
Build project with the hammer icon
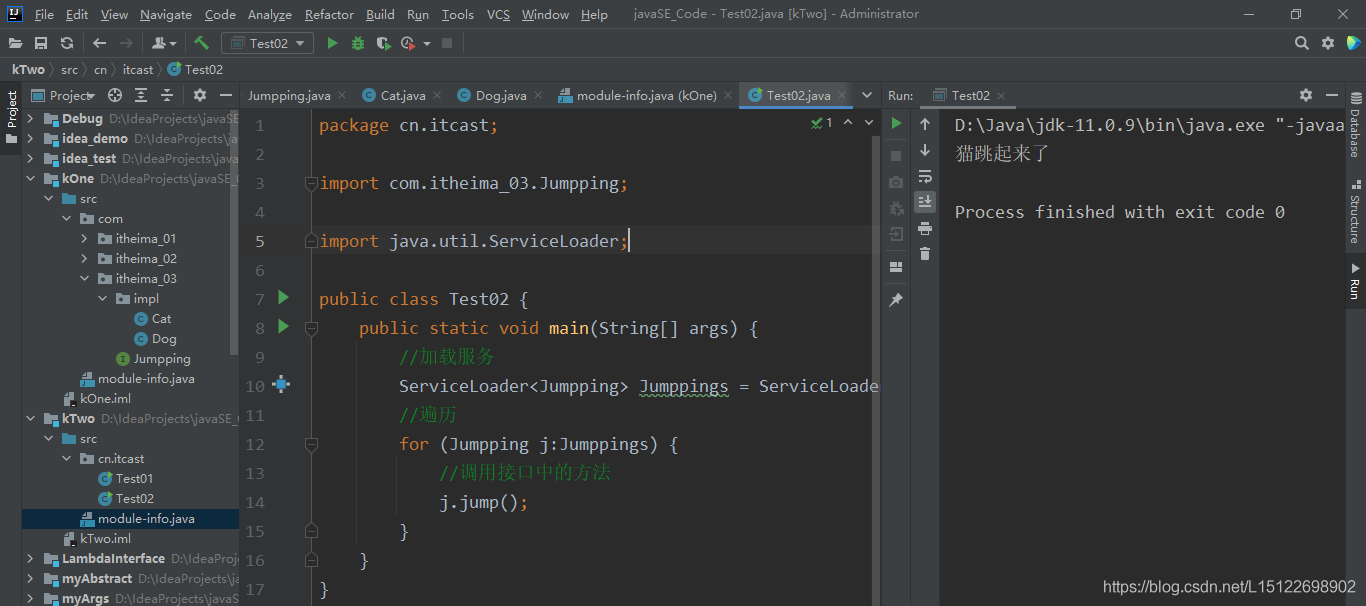coord(201,43)
